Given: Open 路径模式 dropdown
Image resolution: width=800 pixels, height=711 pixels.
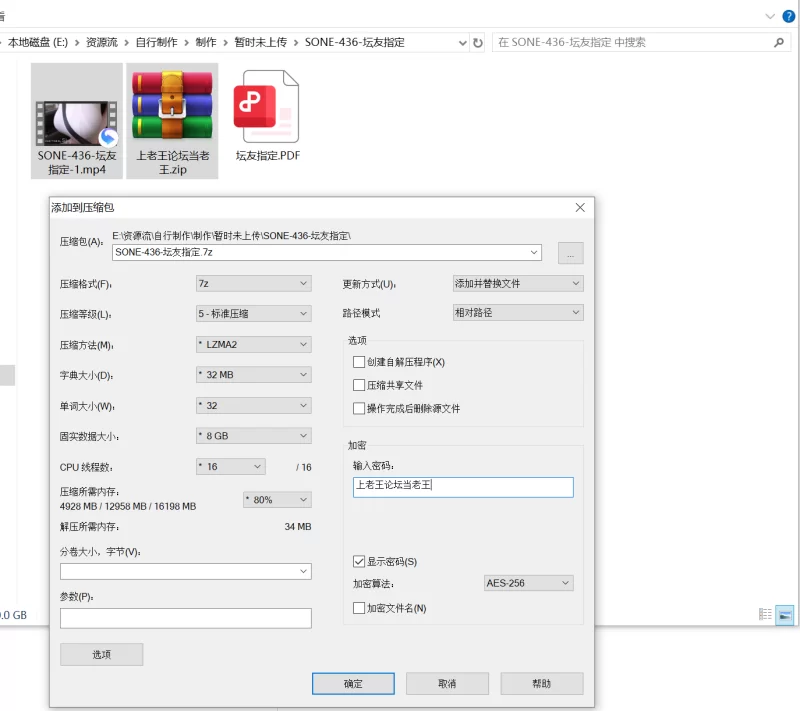Looking at the screenshot, I should 518,313.
